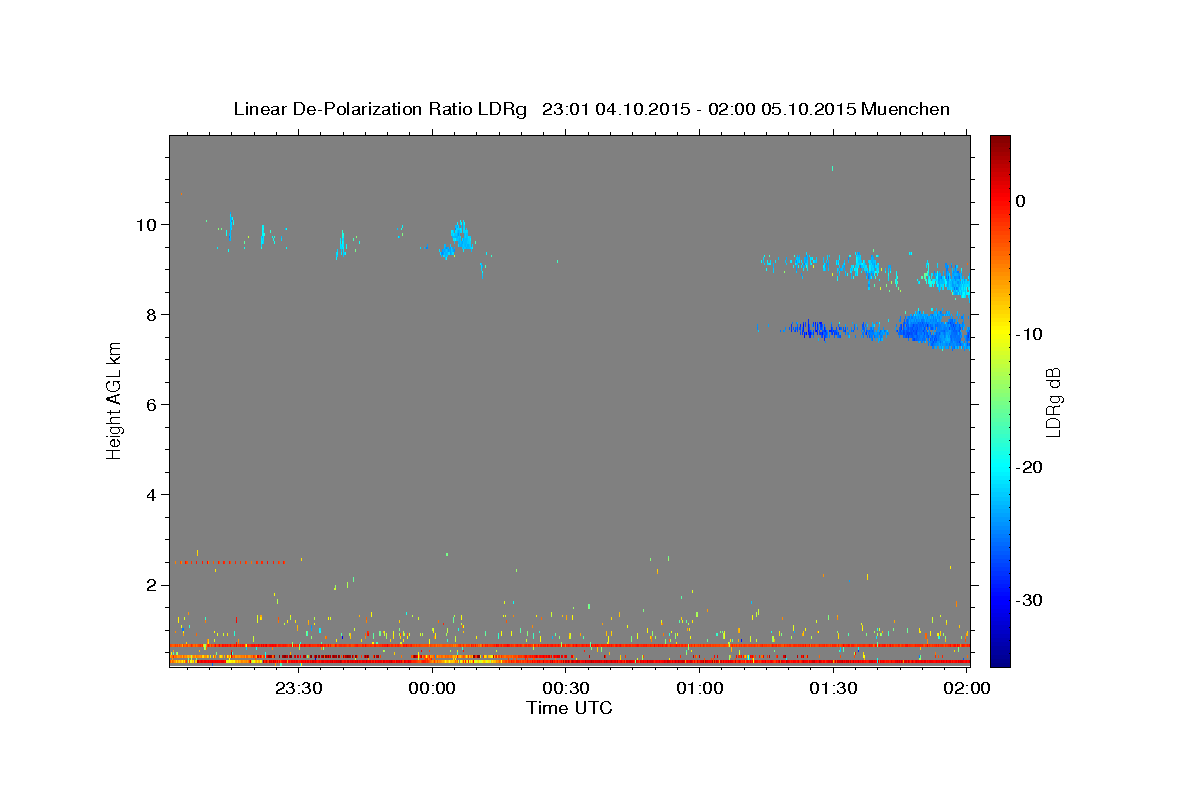The height and width of the screenshot is (800, 1200).
Task: Click the colorbar value -30
Action: pyautogui.click(x=1030, y=600)
